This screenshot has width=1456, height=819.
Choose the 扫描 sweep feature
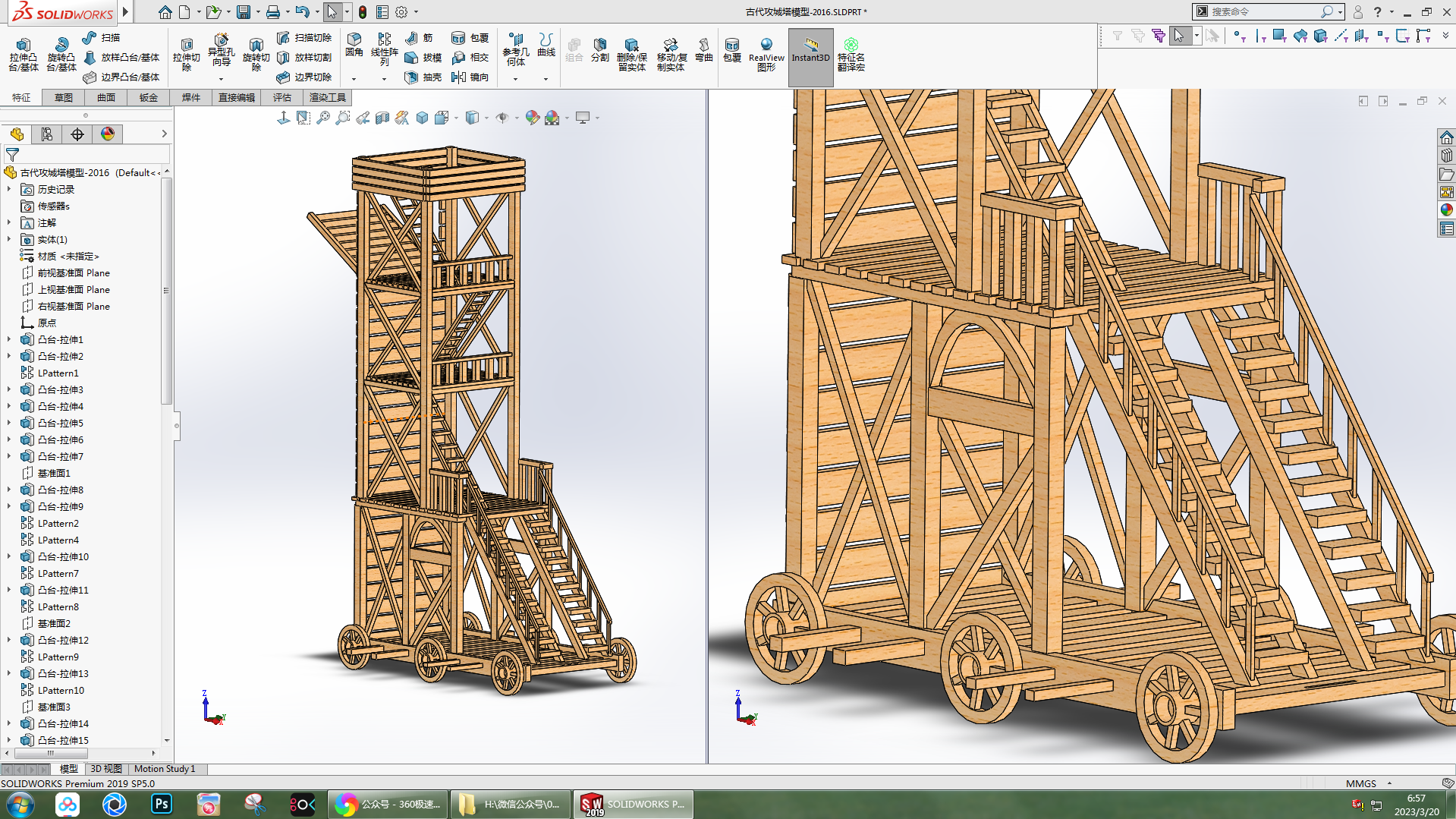(101, 37)
